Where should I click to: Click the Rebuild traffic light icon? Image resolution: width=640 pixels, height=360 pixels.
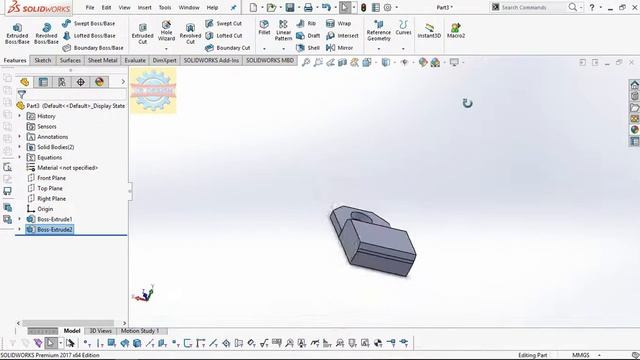363,7
